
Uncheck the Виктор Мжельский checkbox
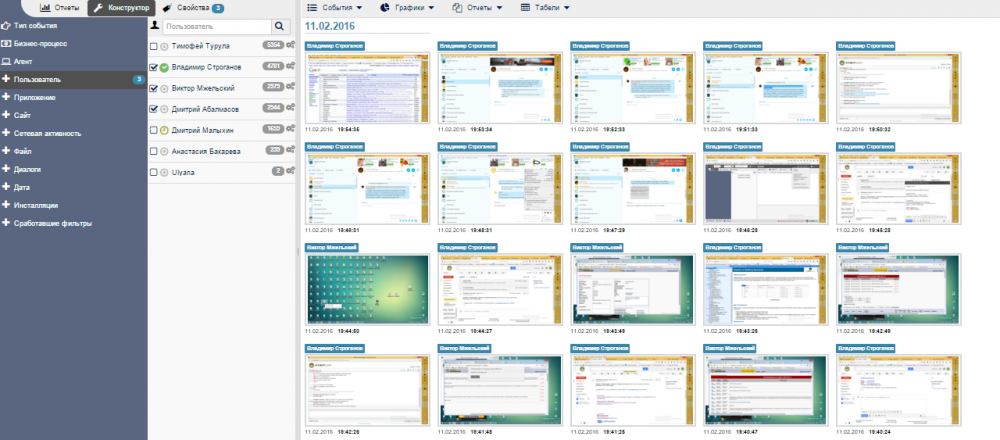[153, 89]
